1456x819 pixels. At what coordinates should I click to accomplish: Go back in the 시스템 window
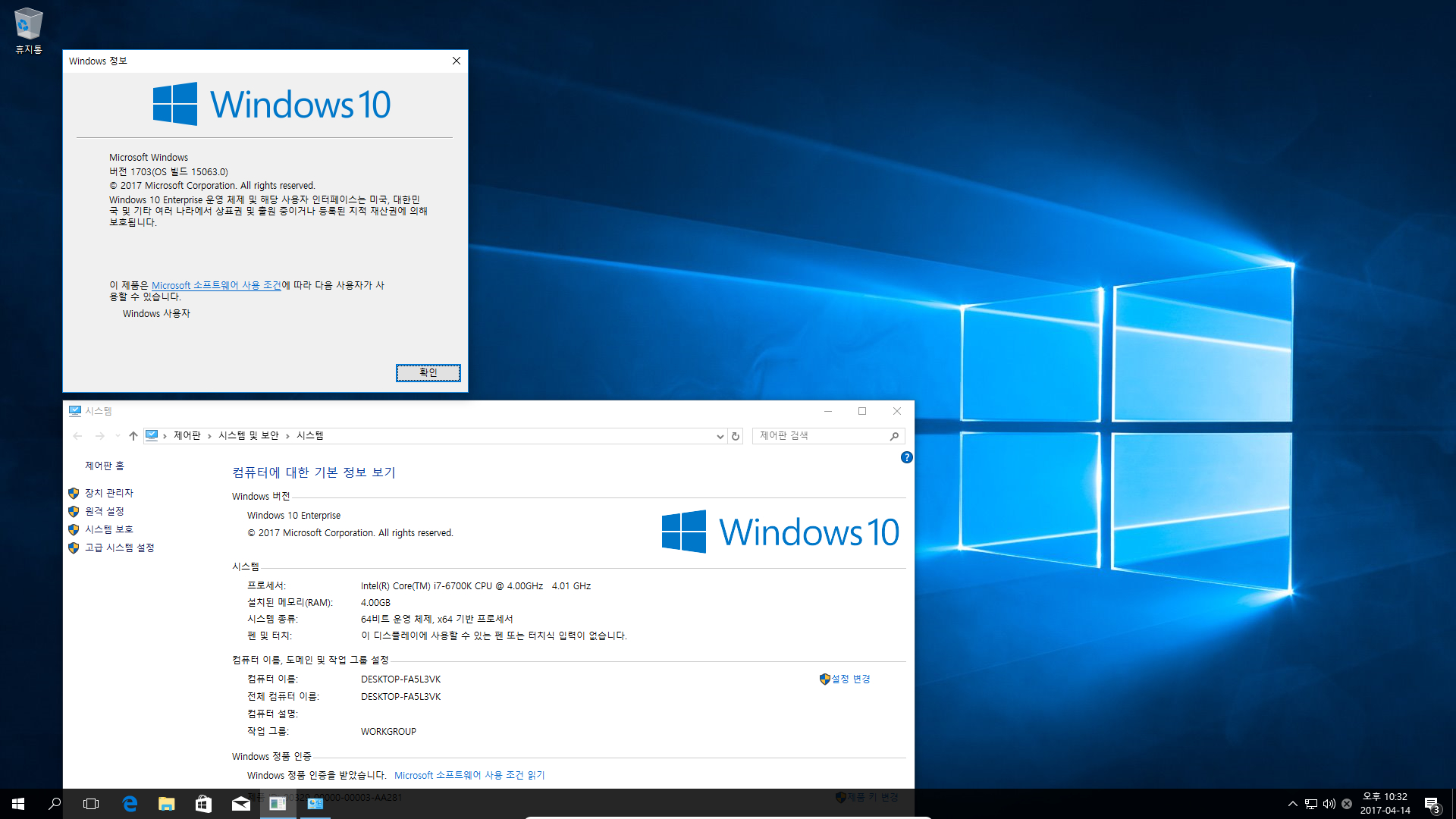(77, 436)
